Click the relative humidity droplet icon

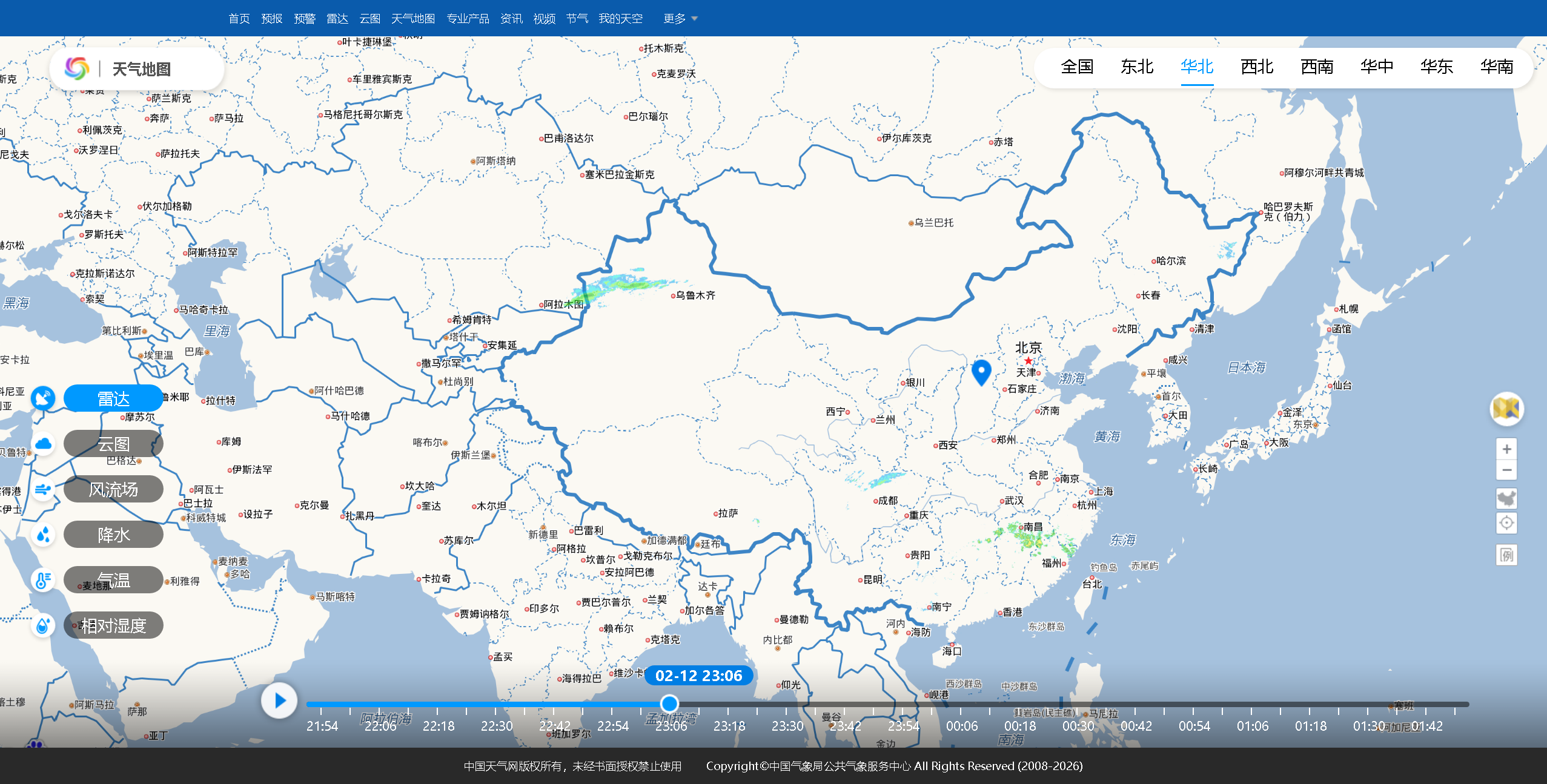pos(43,625)
